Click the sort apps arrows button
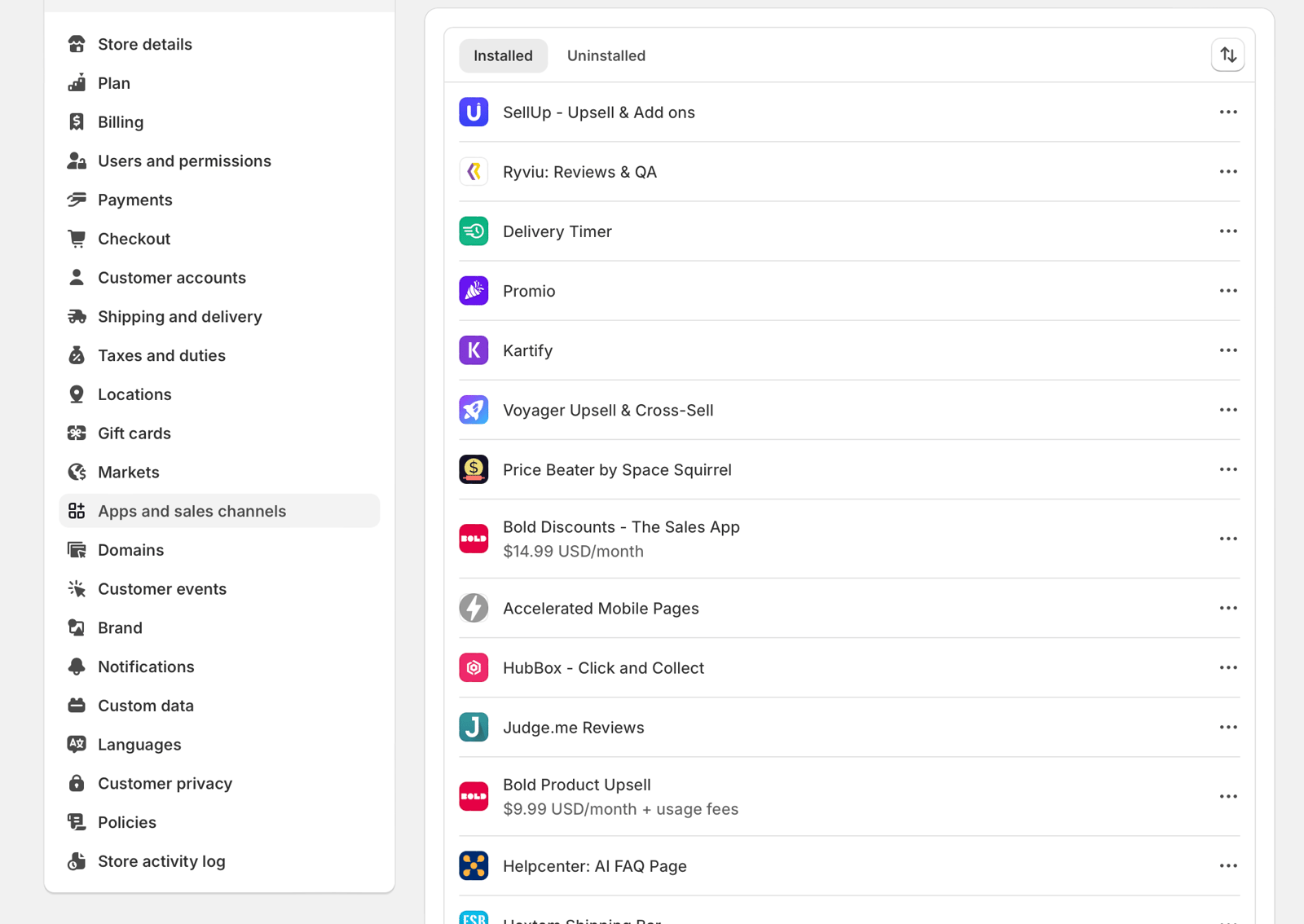This screenshot has width=1304, height=924. click(x=1228, y=55)
